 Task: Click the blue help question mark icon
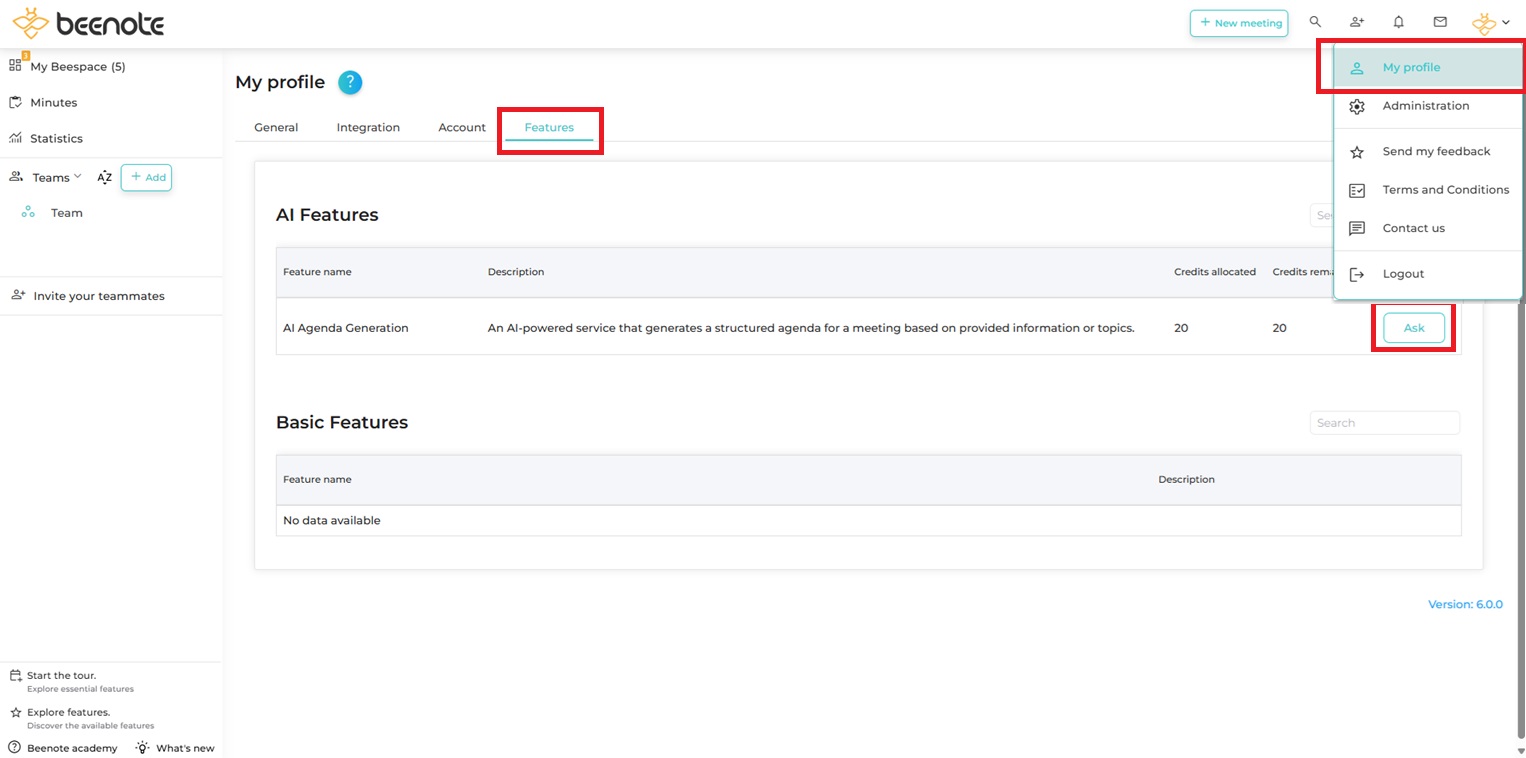[349, 83]
